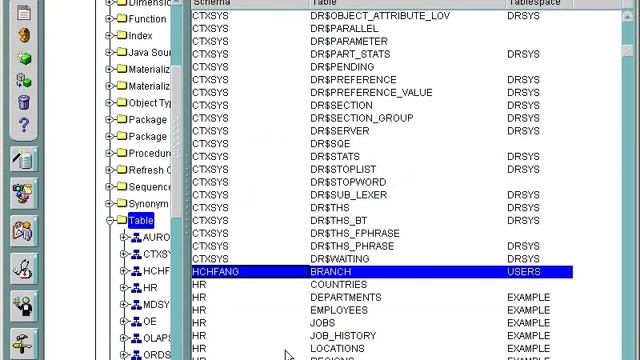
Task: Collapse the Table folder node
Action: pos(109,220)
